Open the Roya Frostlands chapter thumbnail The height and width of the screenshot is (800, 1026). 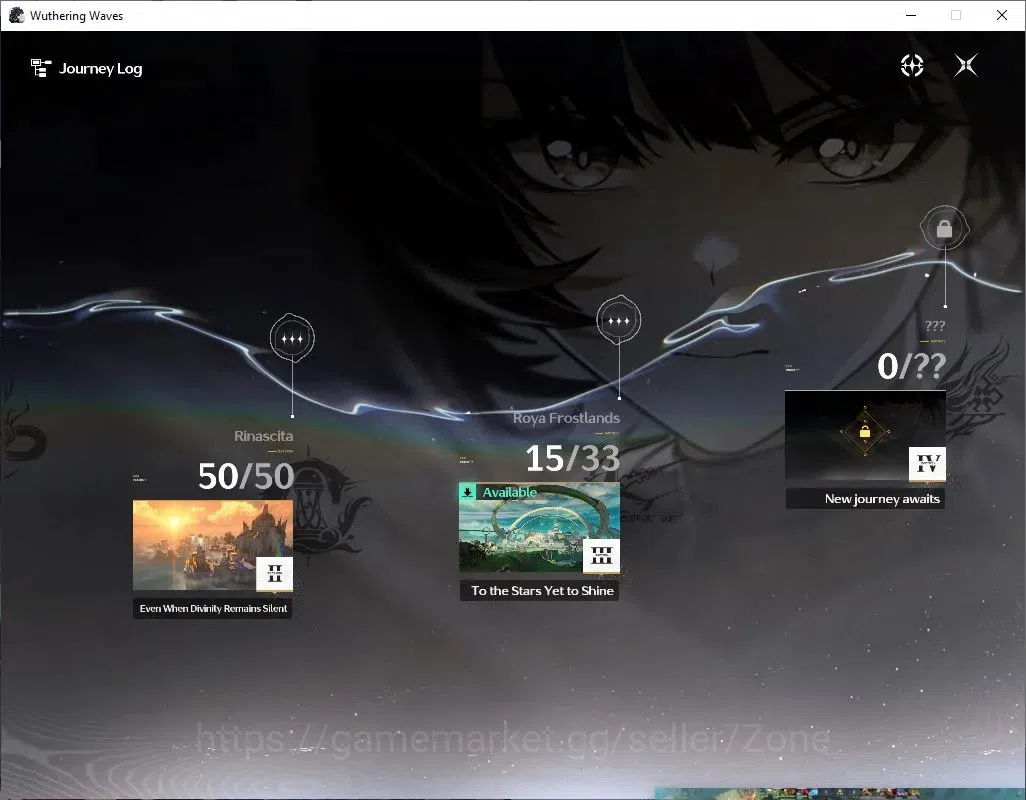(539, 527)
